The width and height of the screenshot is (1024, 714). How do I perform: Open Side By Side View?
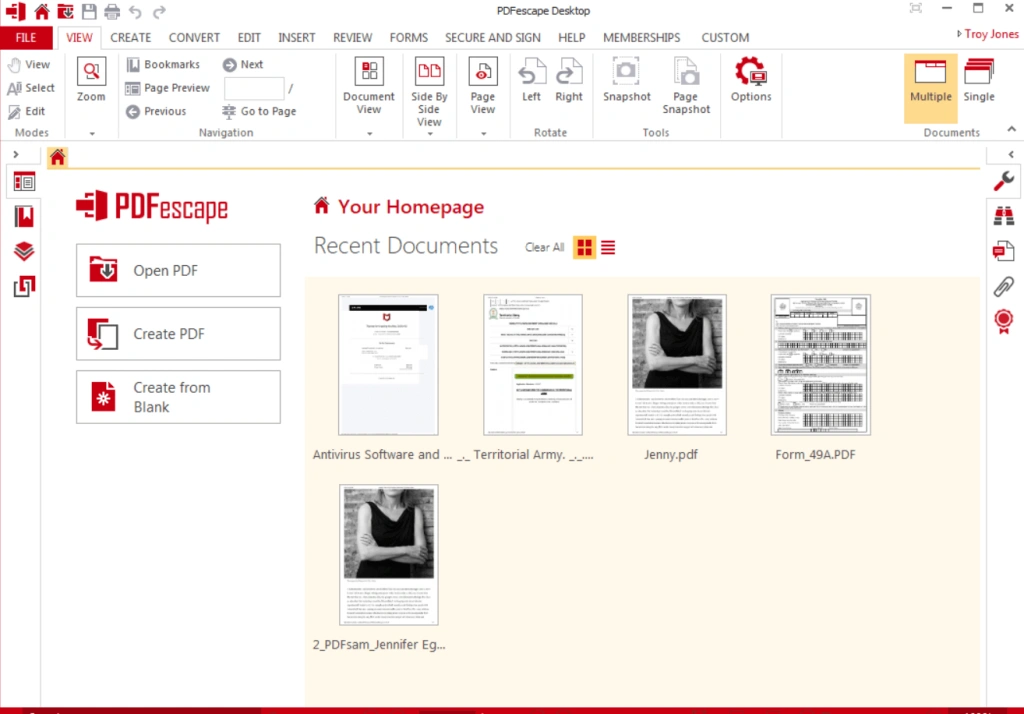429,91
